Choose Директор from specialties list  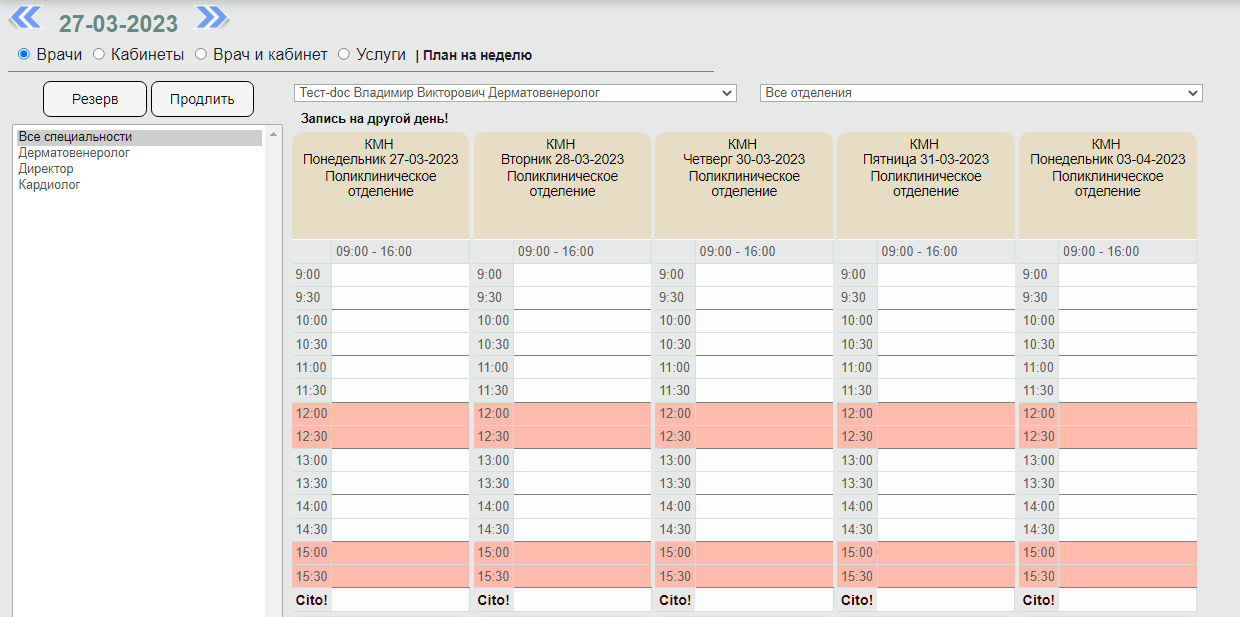click(x=46, y=169)
